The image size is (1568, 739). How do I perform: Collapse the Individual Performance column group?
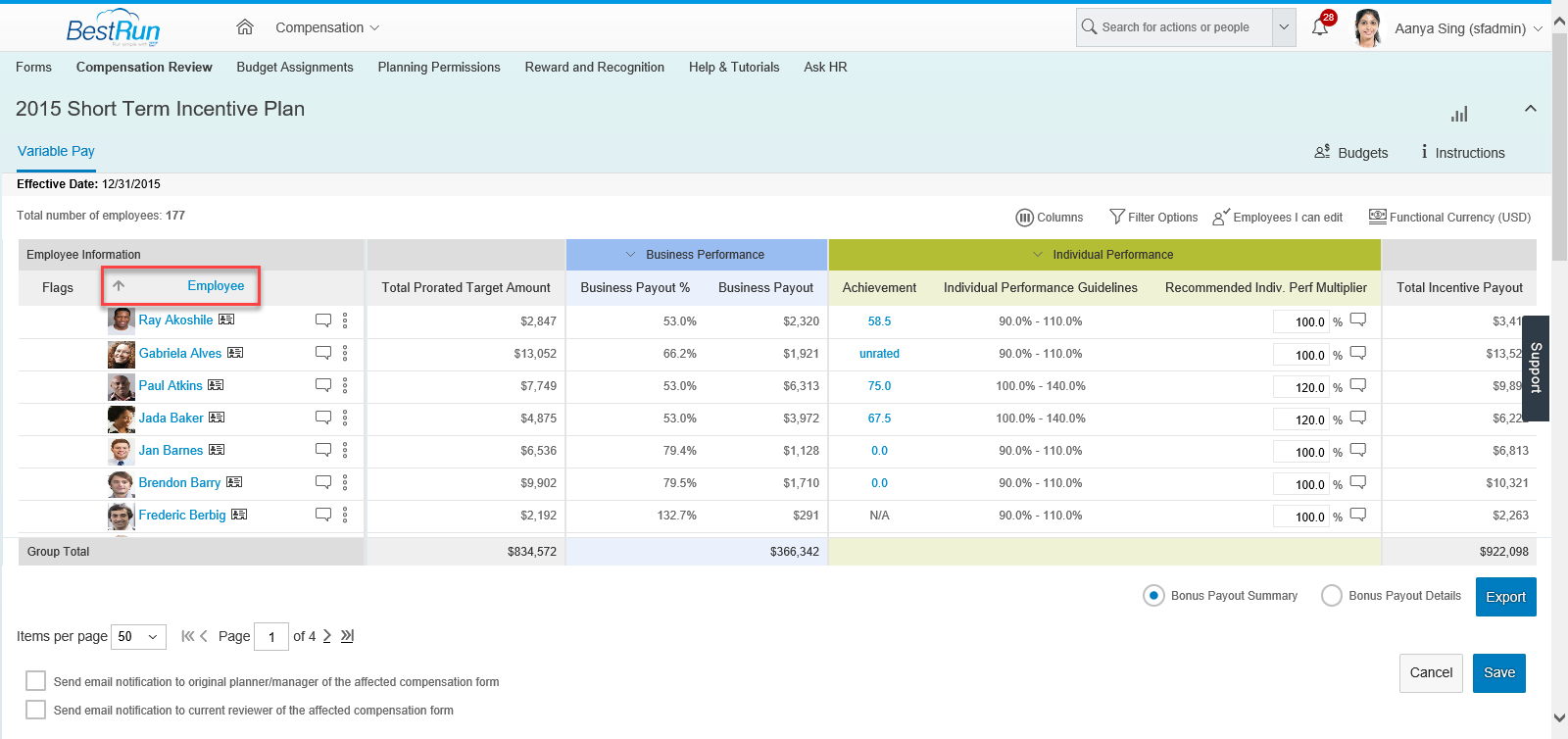(x=1038, y=254)
